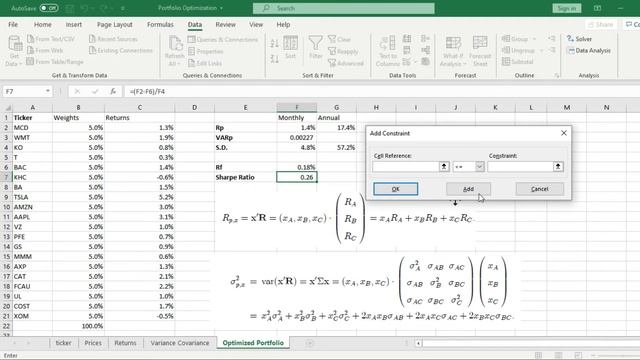
Task: Switch to the Formulas tab
Action: tap(160, 24)
